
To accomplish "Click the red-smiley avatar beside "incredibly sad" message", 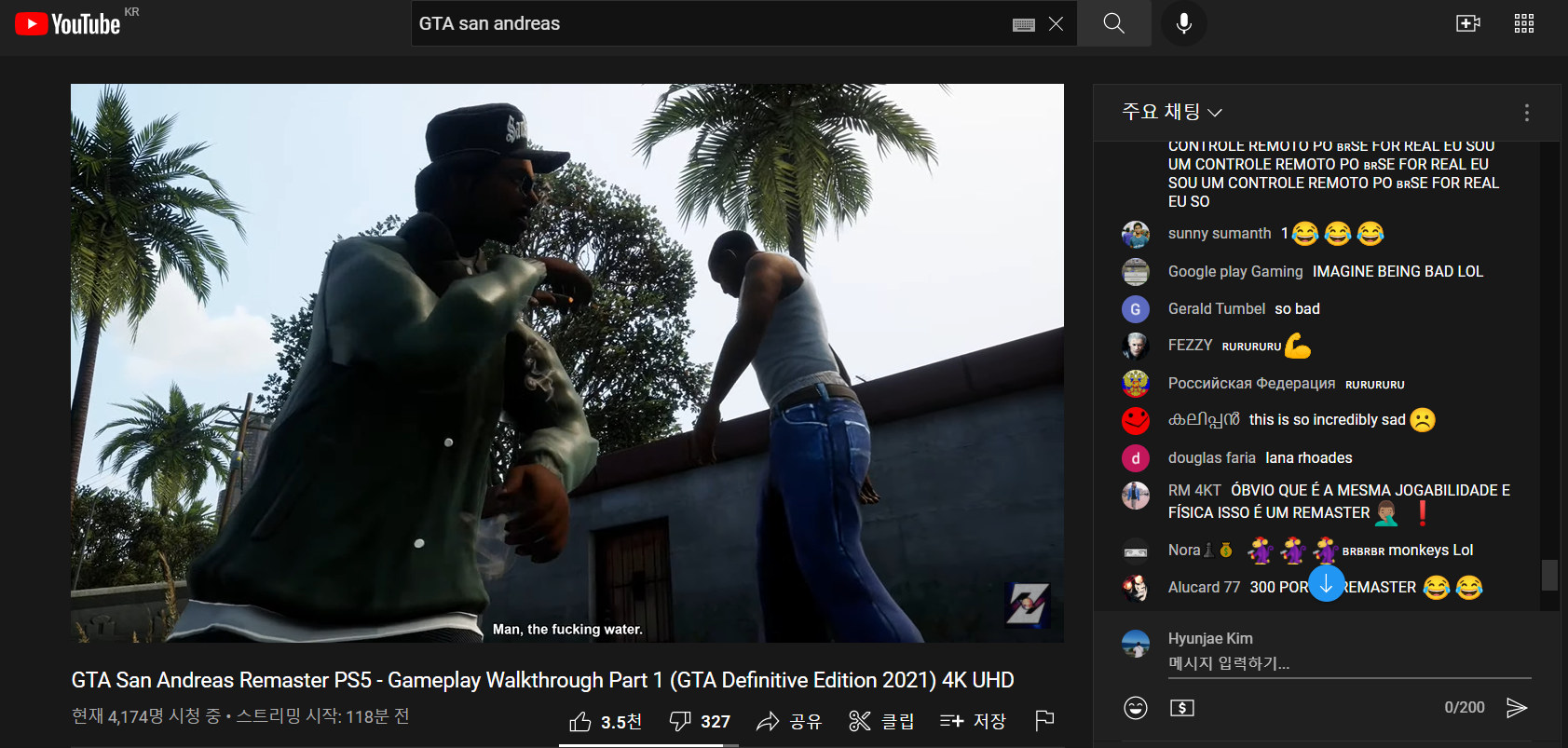I will (1135, 421).
